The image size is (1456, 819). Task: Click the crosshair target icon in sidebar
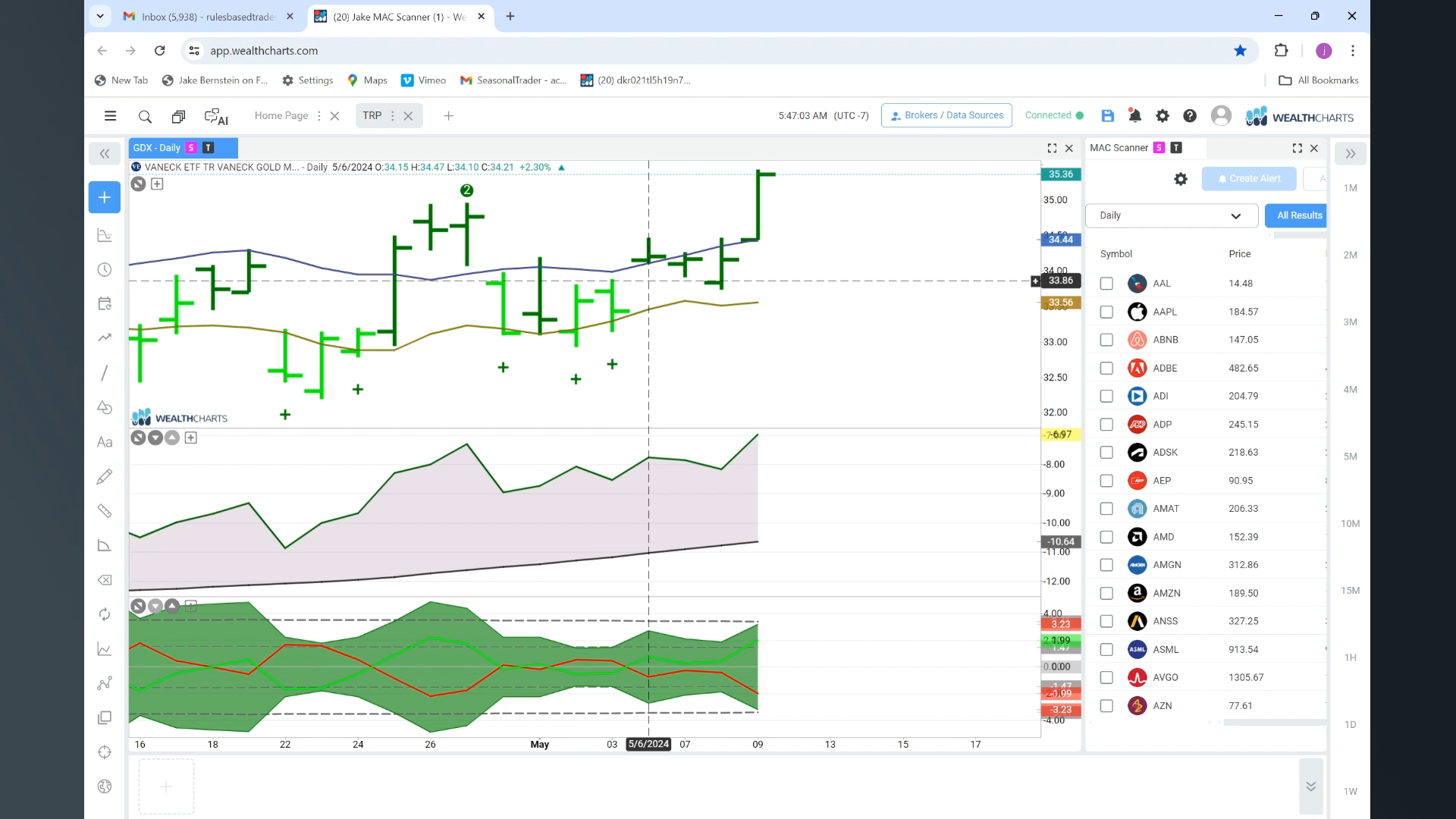click(x=105, y=752)
